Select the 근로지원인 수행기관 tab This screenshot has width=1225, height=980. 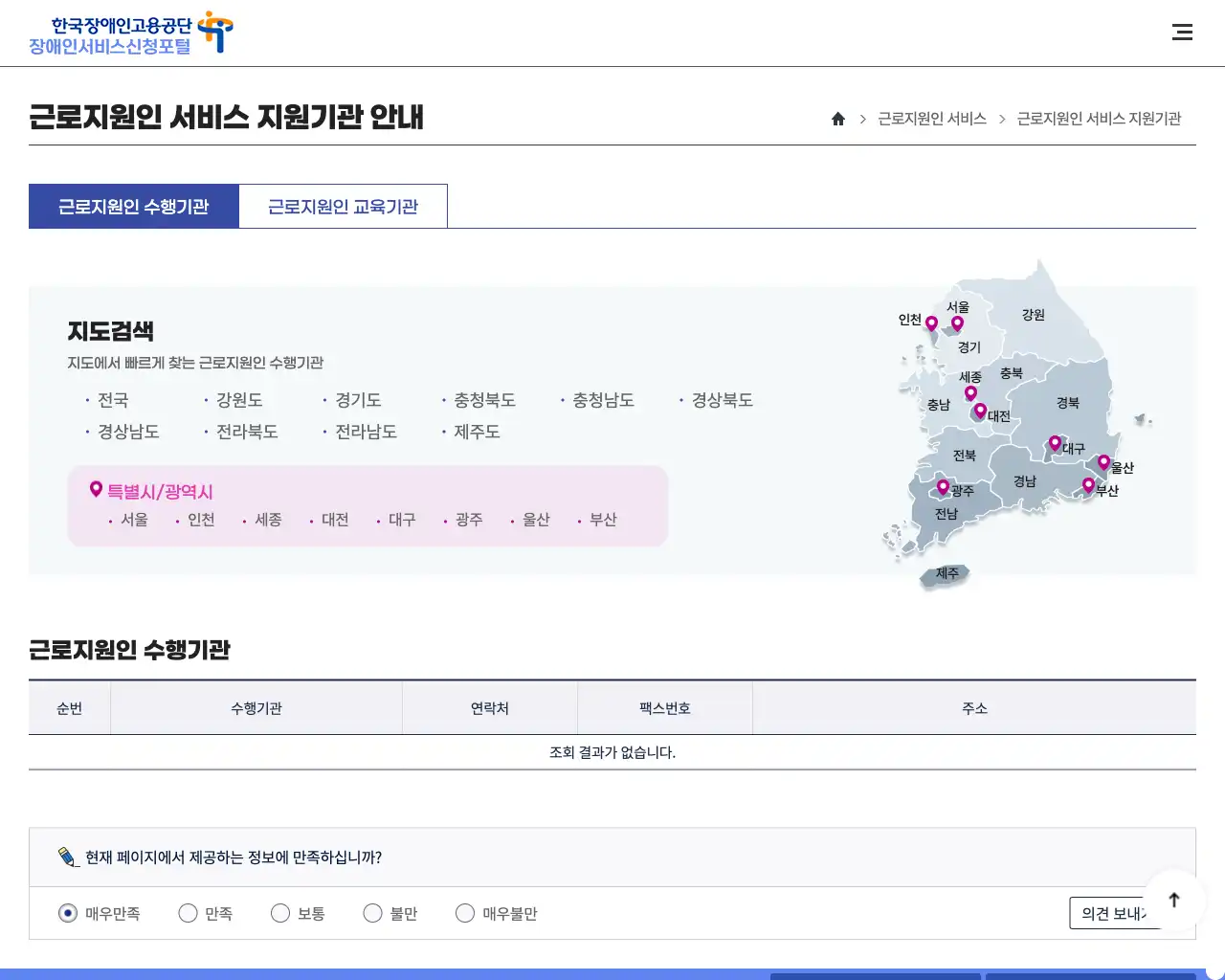pos(133,206)
